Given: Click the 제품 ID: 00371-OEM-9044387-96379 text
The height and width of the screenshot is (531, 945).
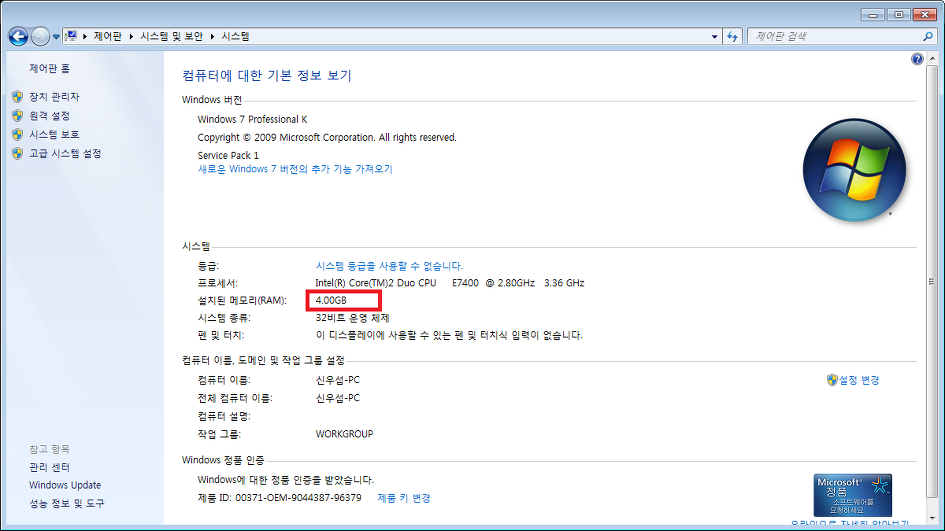Looking at the screenshot, I should click(x=280, y=498).
